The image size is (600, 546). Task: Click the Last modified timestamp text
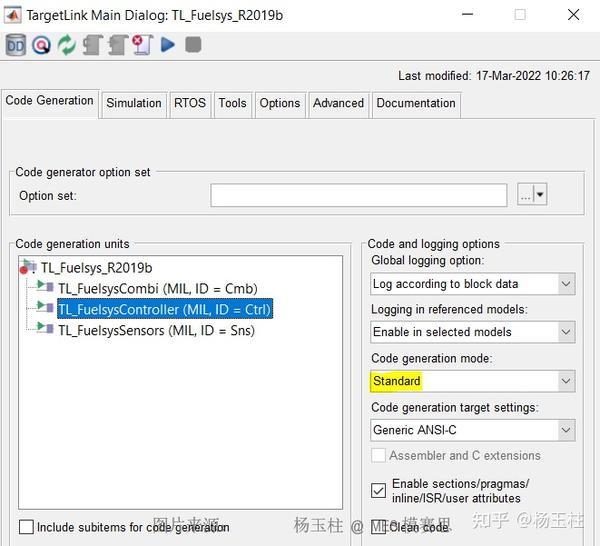tap(494, 76)
